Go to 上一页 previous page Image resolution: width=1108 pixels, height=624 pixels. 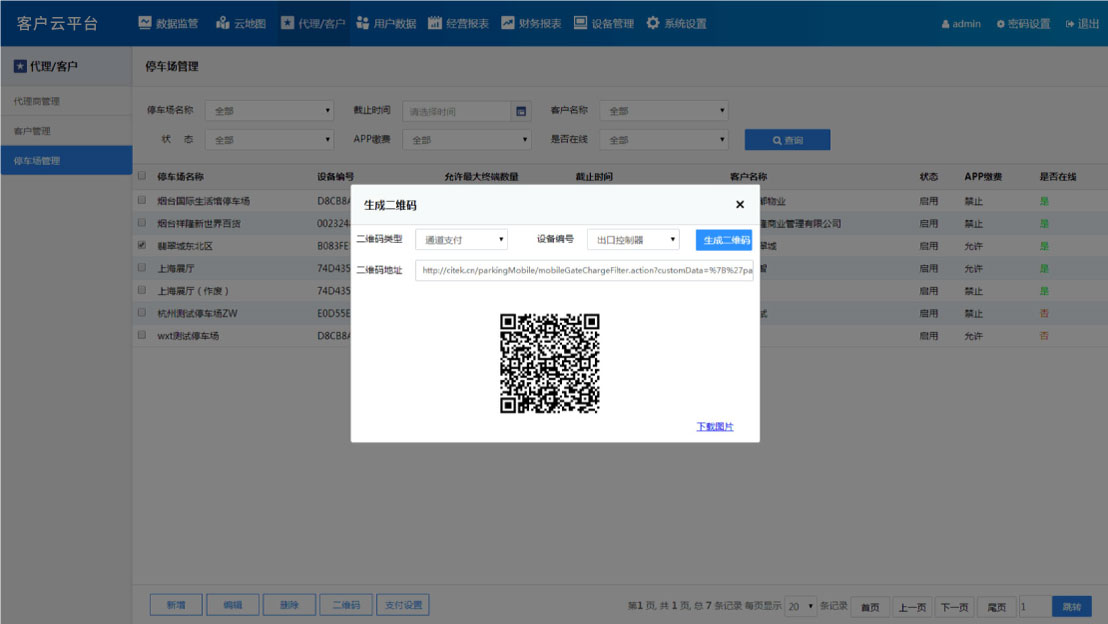[912, 606]
